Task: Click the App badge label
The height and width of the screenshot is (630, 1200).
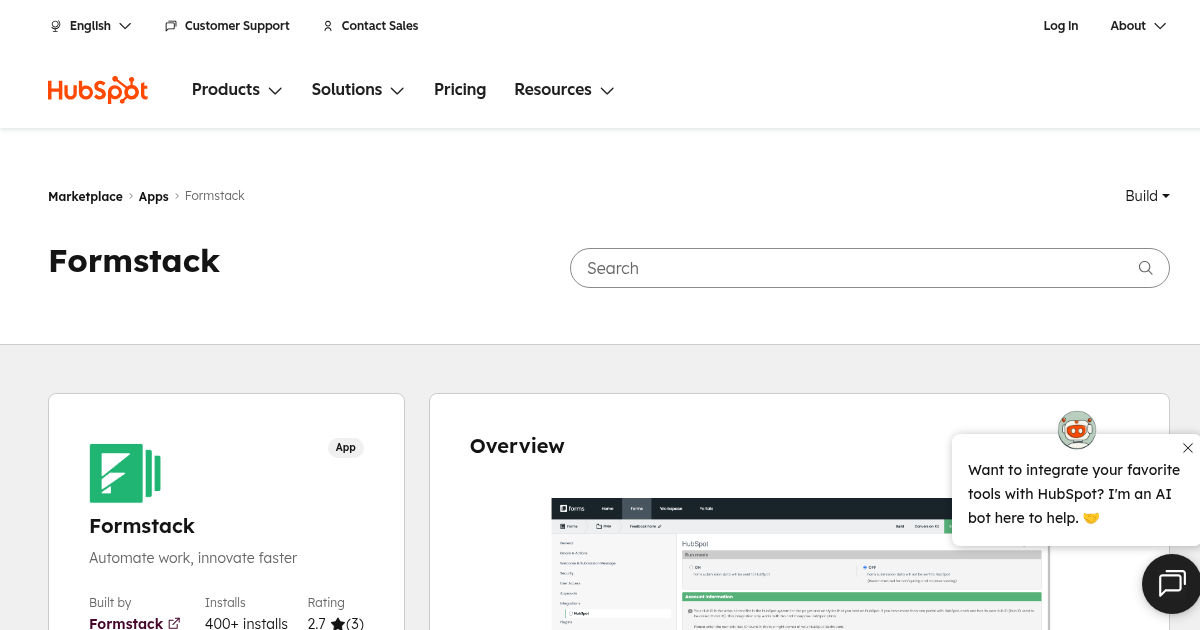Action: pyautogui.click(x=346, y=447)
